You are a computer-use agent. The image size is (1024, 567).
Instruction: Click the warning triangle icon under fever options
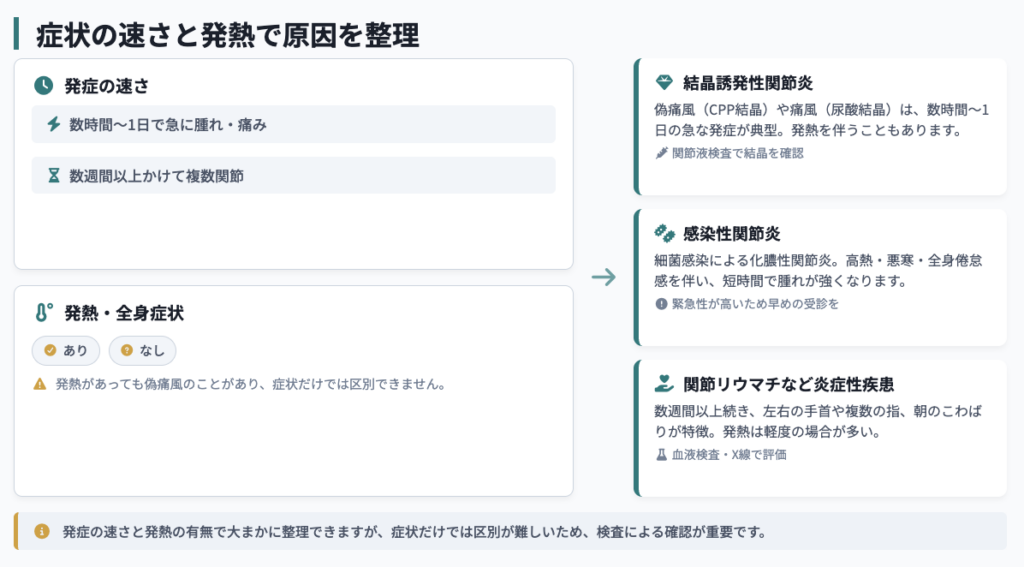pyautogui.click(x=40, y=384)
